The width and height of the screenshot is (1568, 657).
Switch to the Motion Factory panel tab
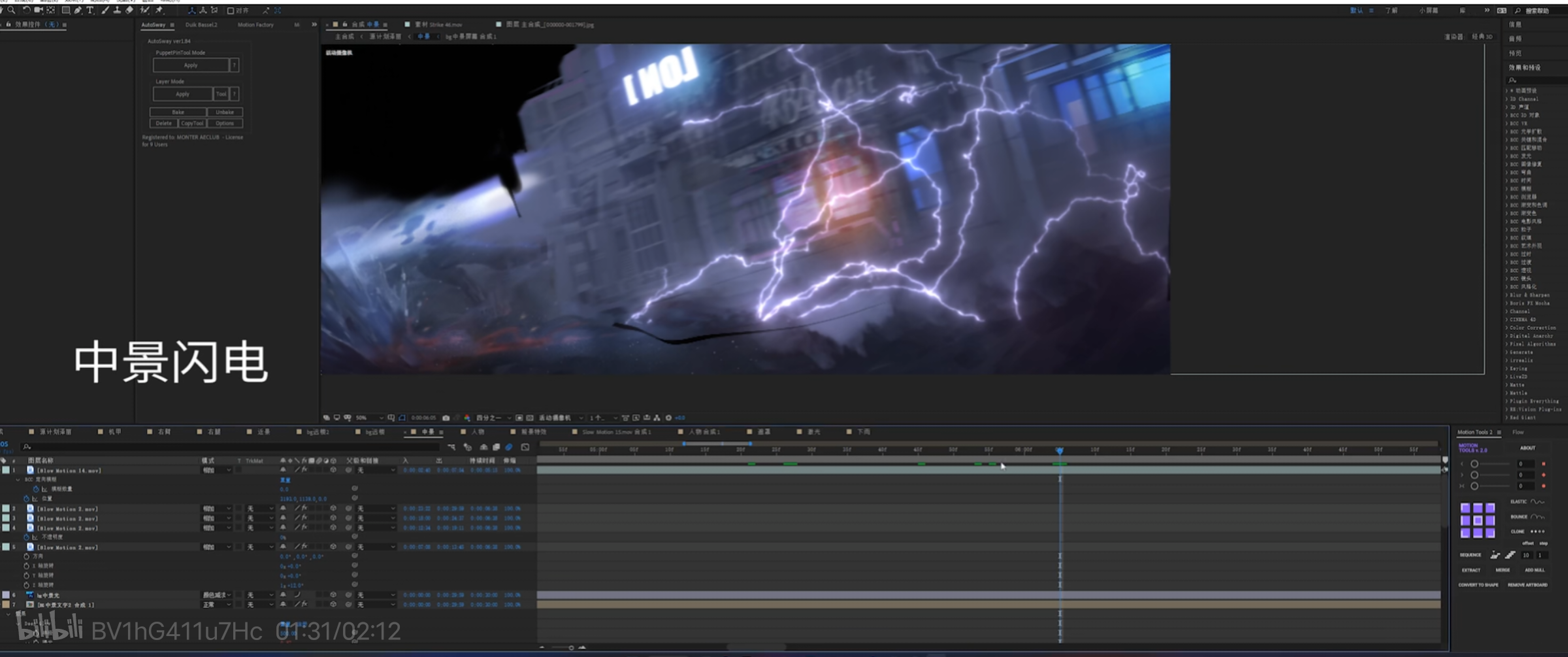point(255,25)
